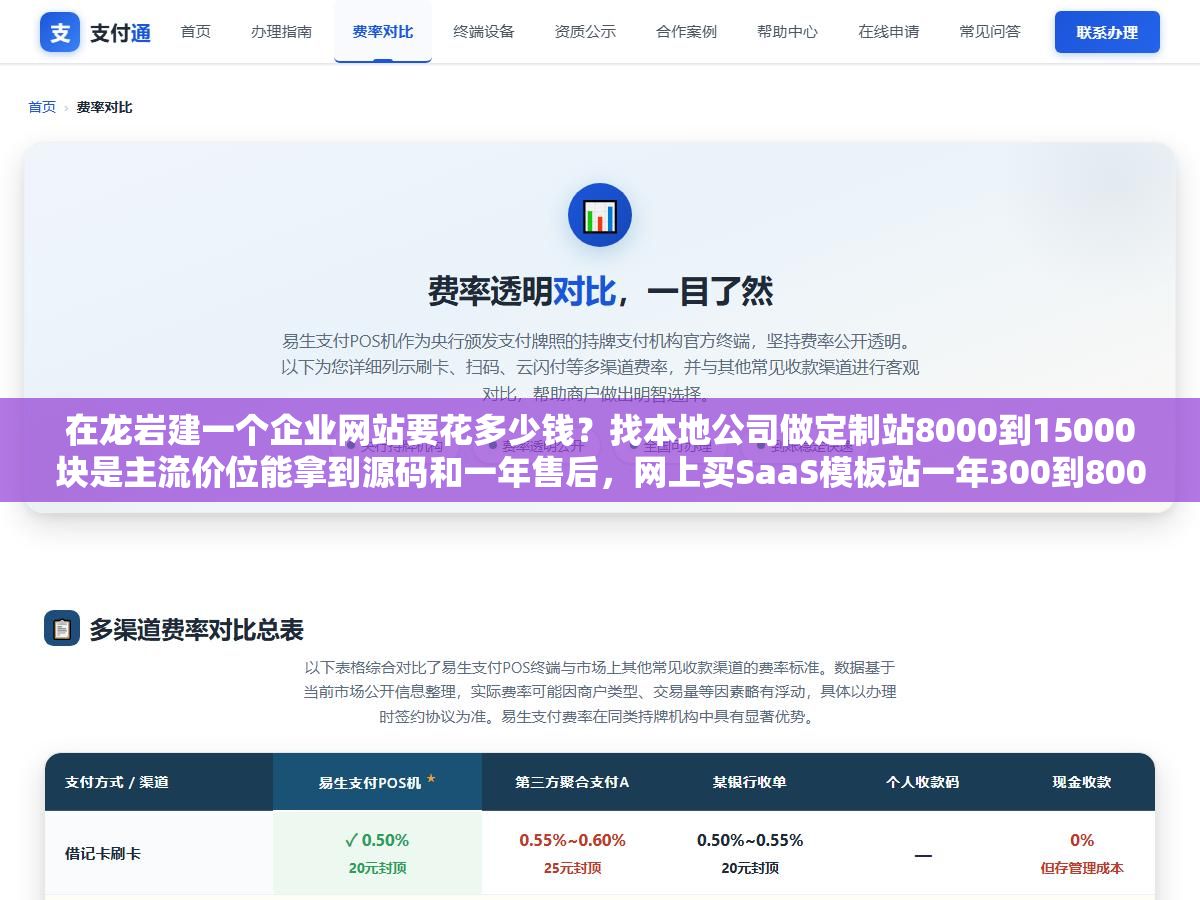
Task: Open 资质公示 in the navigation
Action: (585, 32)
